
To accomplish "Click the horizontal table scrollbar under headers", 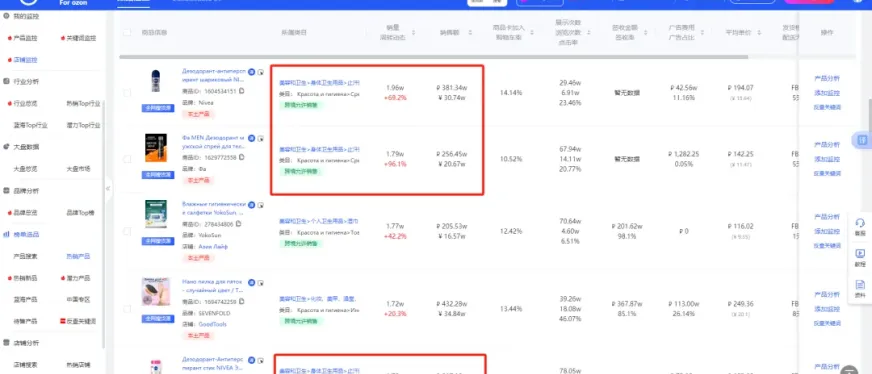I will (x=434, y=57).
